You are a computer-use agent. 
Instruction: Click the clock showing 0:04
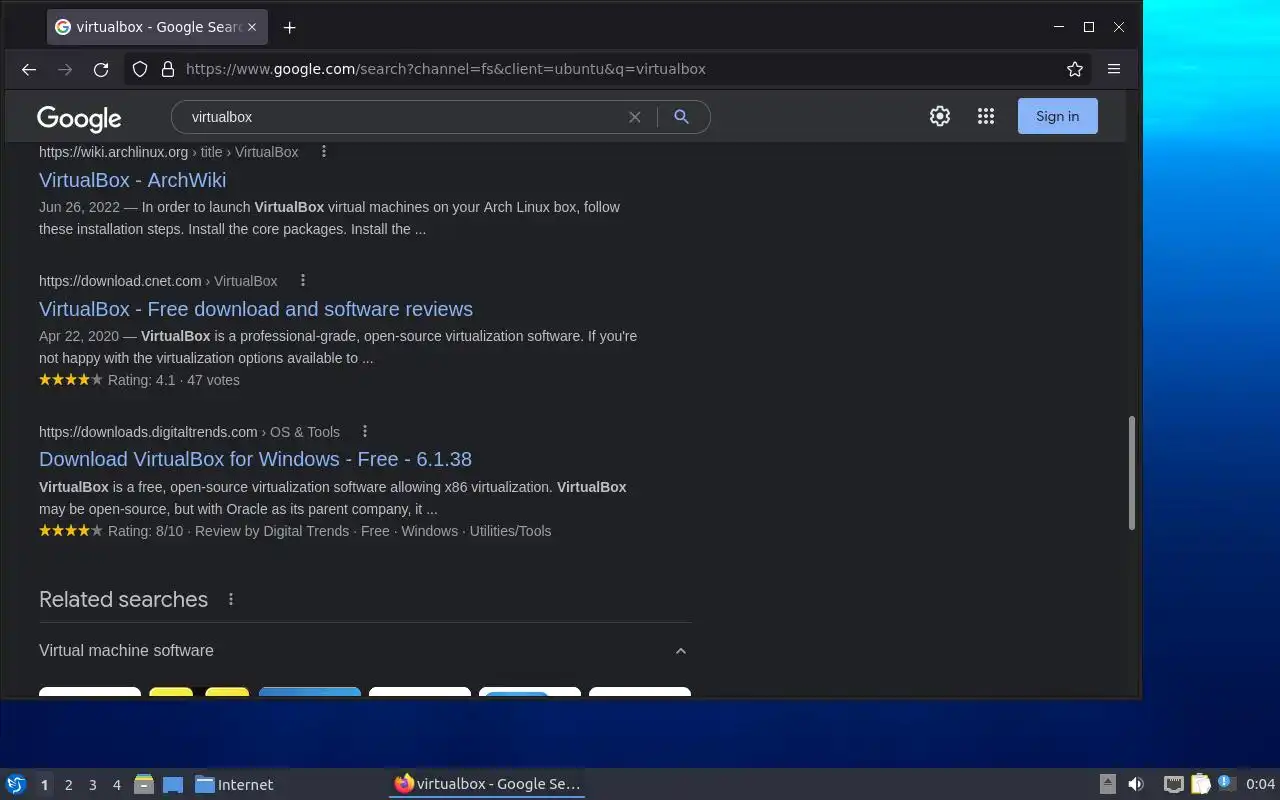coord(1260,784)
